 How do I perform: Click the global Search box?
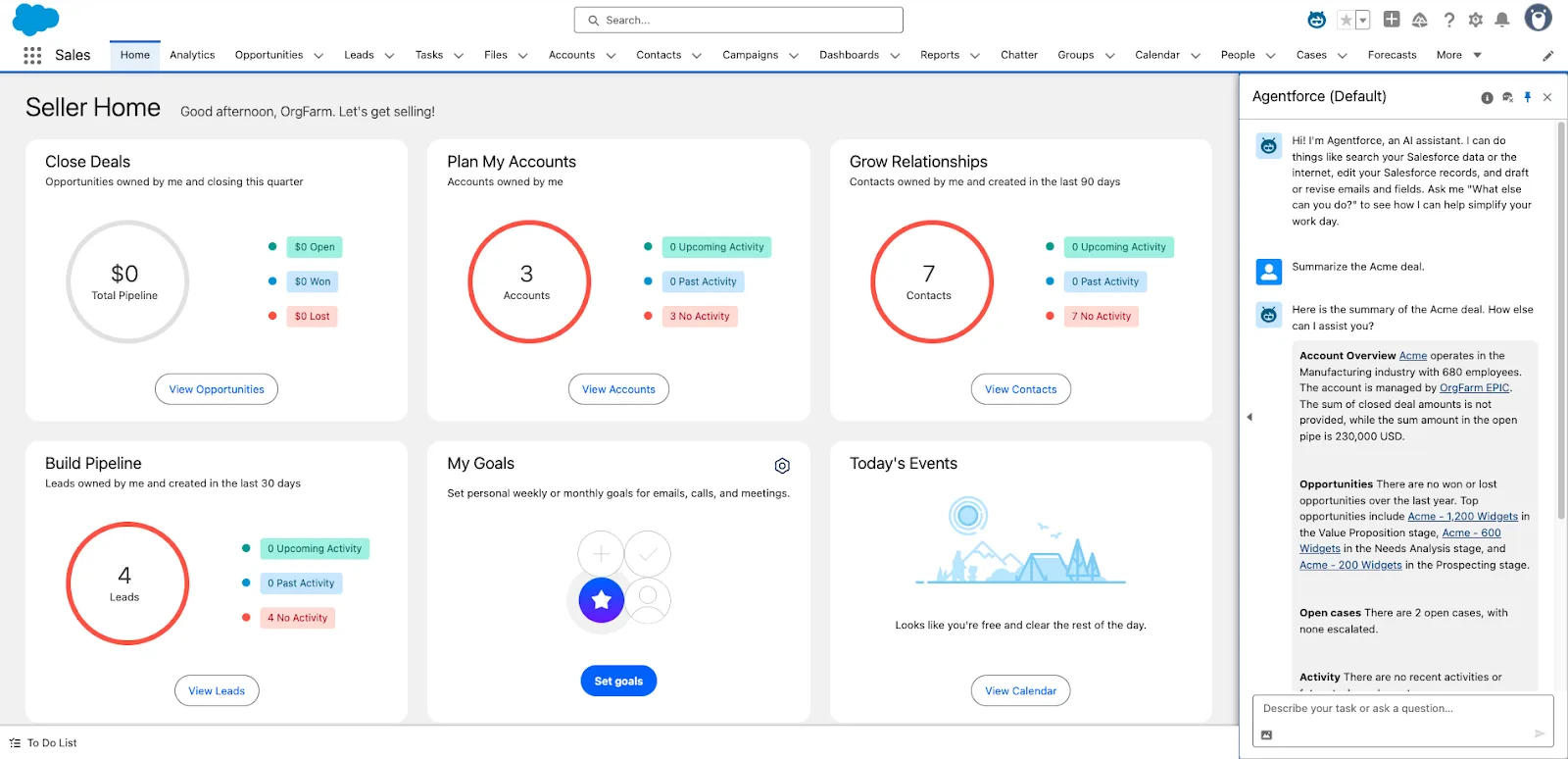738,20
